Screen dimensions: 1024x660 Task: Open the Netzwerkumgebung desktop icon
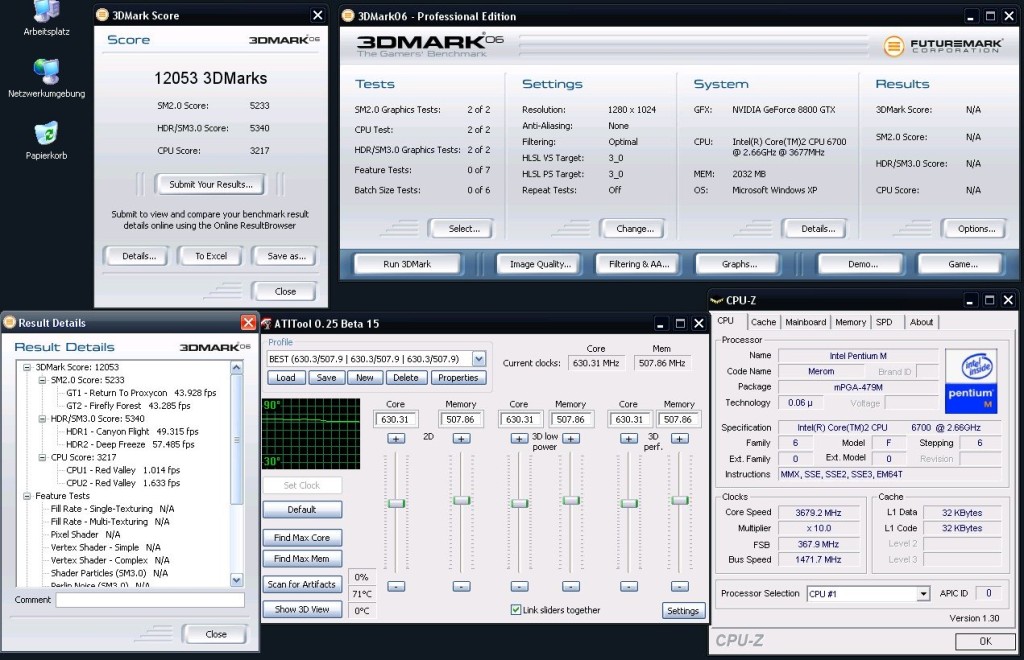(46, 78)
